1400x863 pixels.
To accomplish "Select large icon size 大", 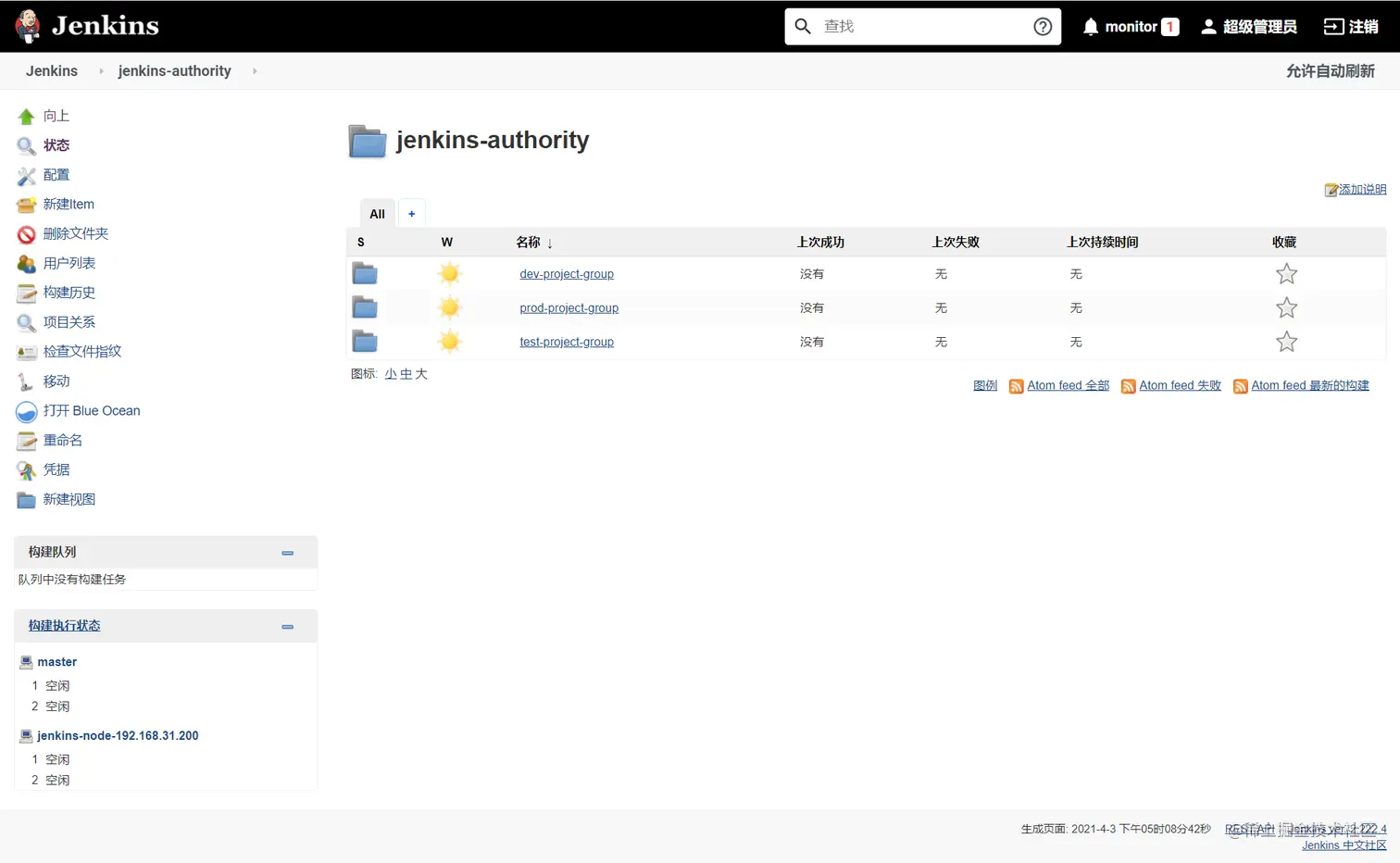I will point(421,374).
